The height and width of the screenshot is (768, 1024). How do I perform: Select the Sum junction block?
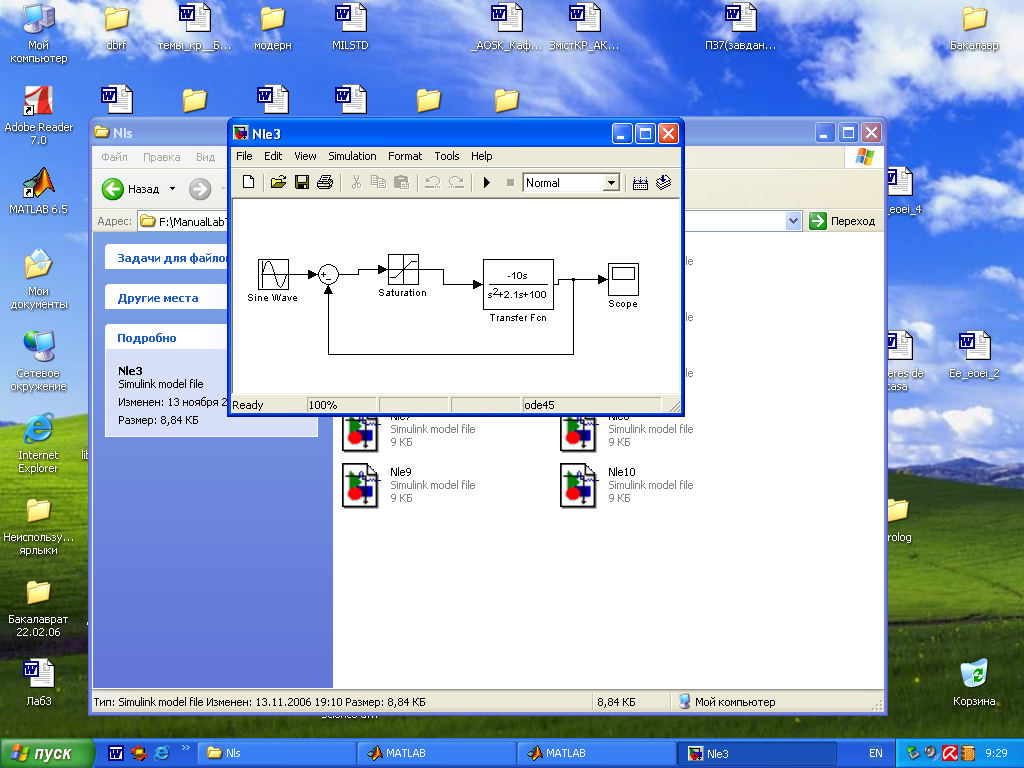(x=328, y=274)
